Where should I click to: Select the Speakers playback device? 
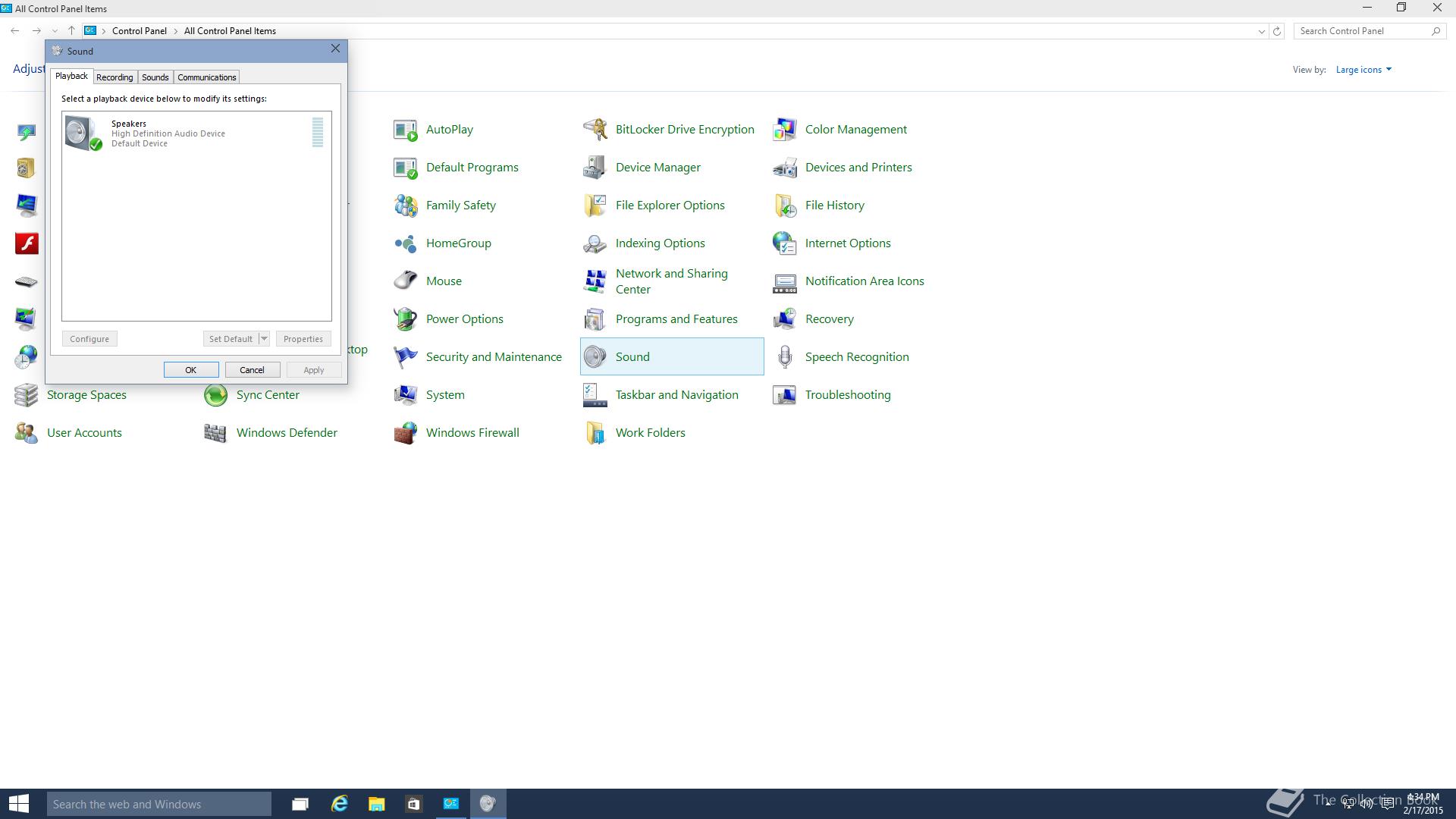point(196,133)
